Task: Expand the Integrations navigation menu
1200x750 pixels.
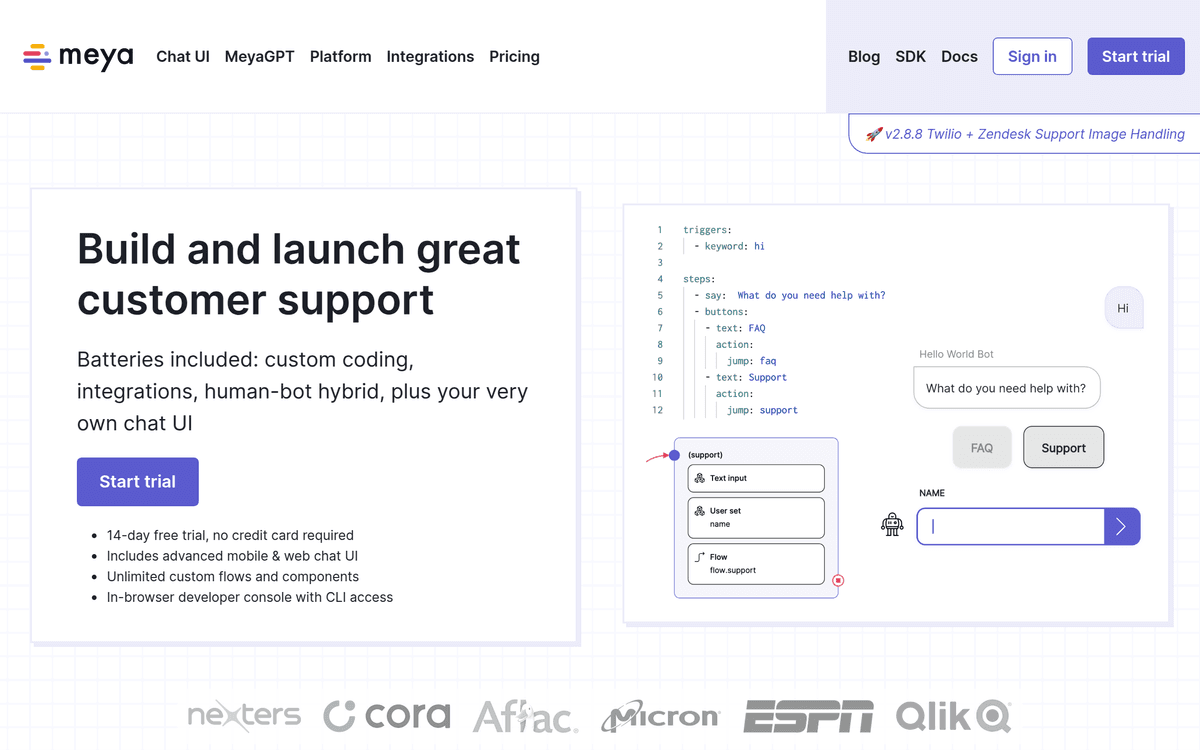Action: (x=430, y=57)
